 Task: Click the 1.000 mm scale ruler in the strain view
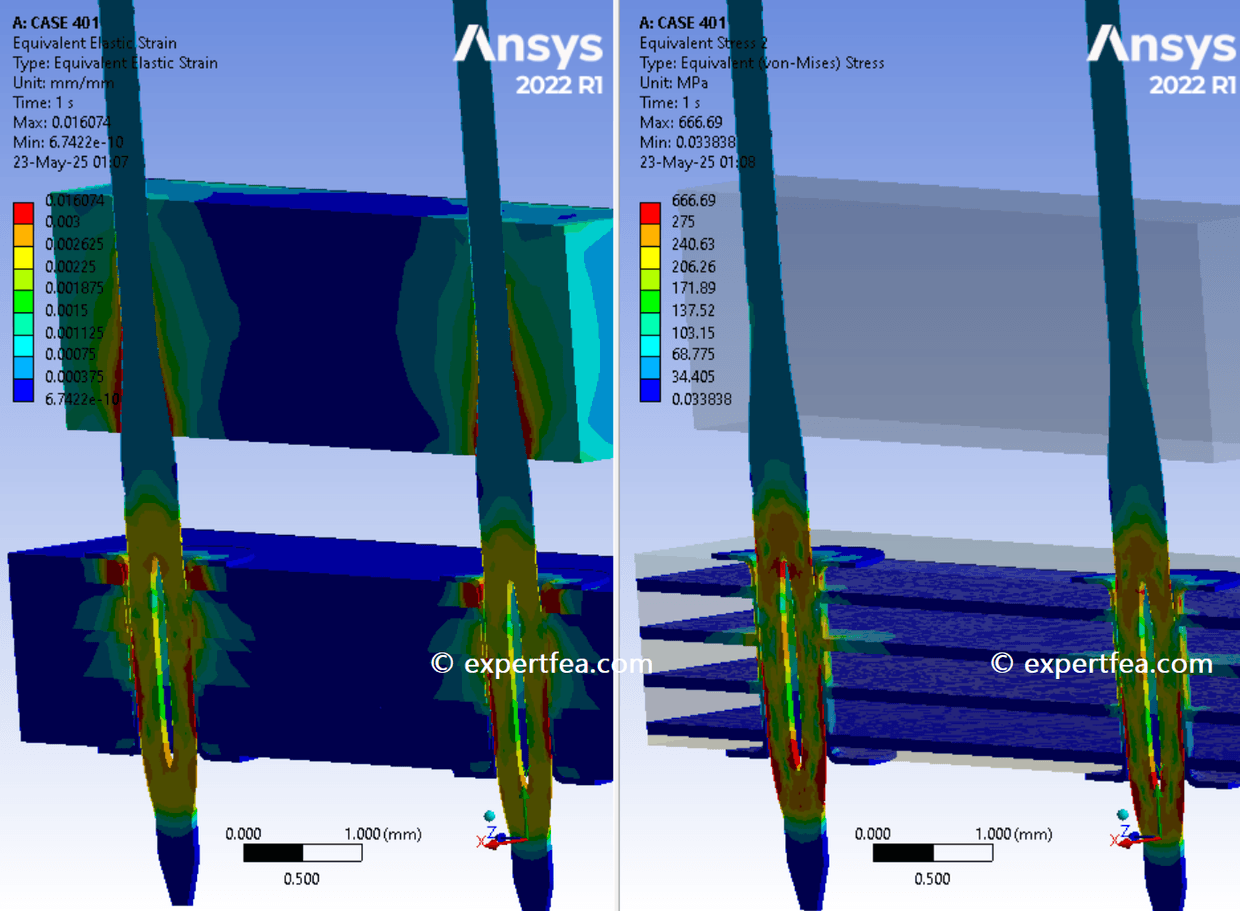click(305, 852)
